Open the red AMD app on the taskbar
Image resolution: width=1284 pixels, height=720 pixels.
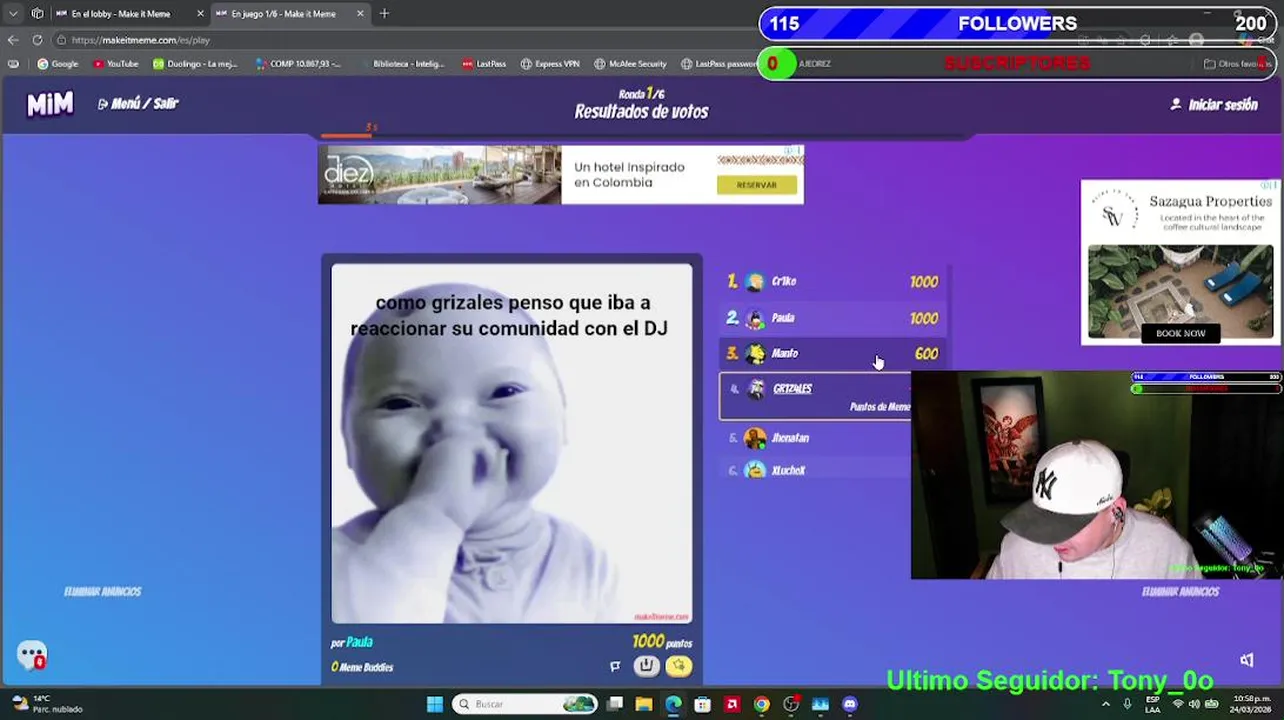(x=732, y=704)
